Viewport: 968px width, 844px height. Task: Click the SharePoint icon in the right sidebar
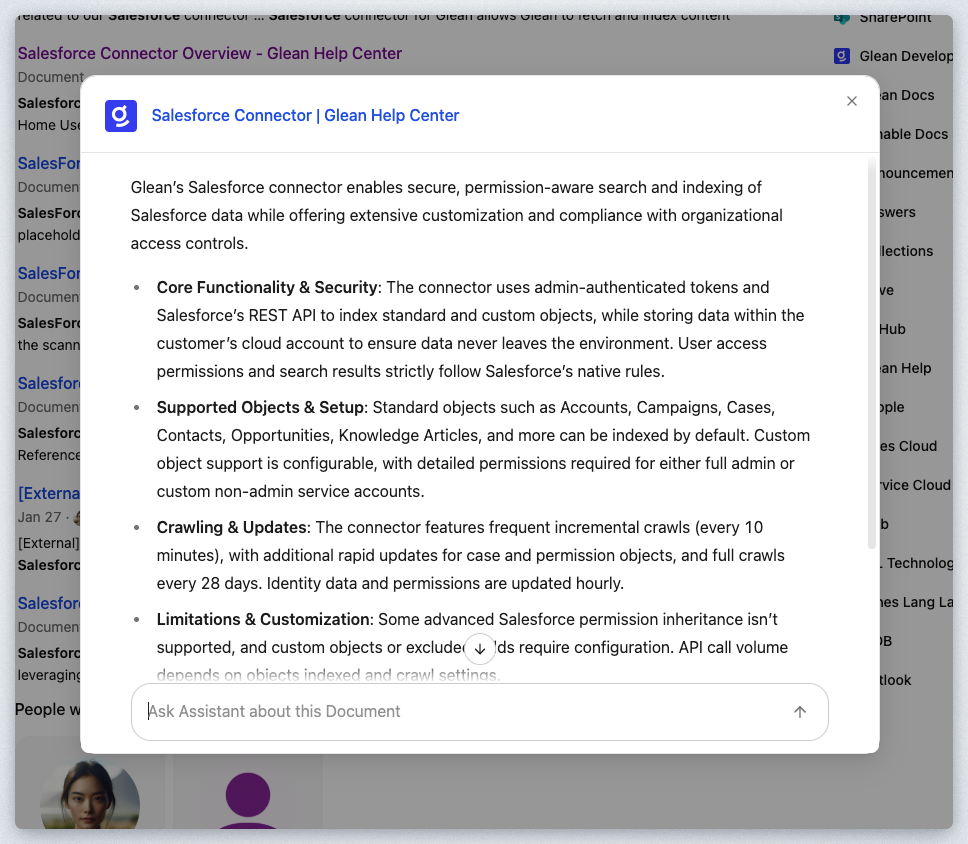[x=842, y=18]
